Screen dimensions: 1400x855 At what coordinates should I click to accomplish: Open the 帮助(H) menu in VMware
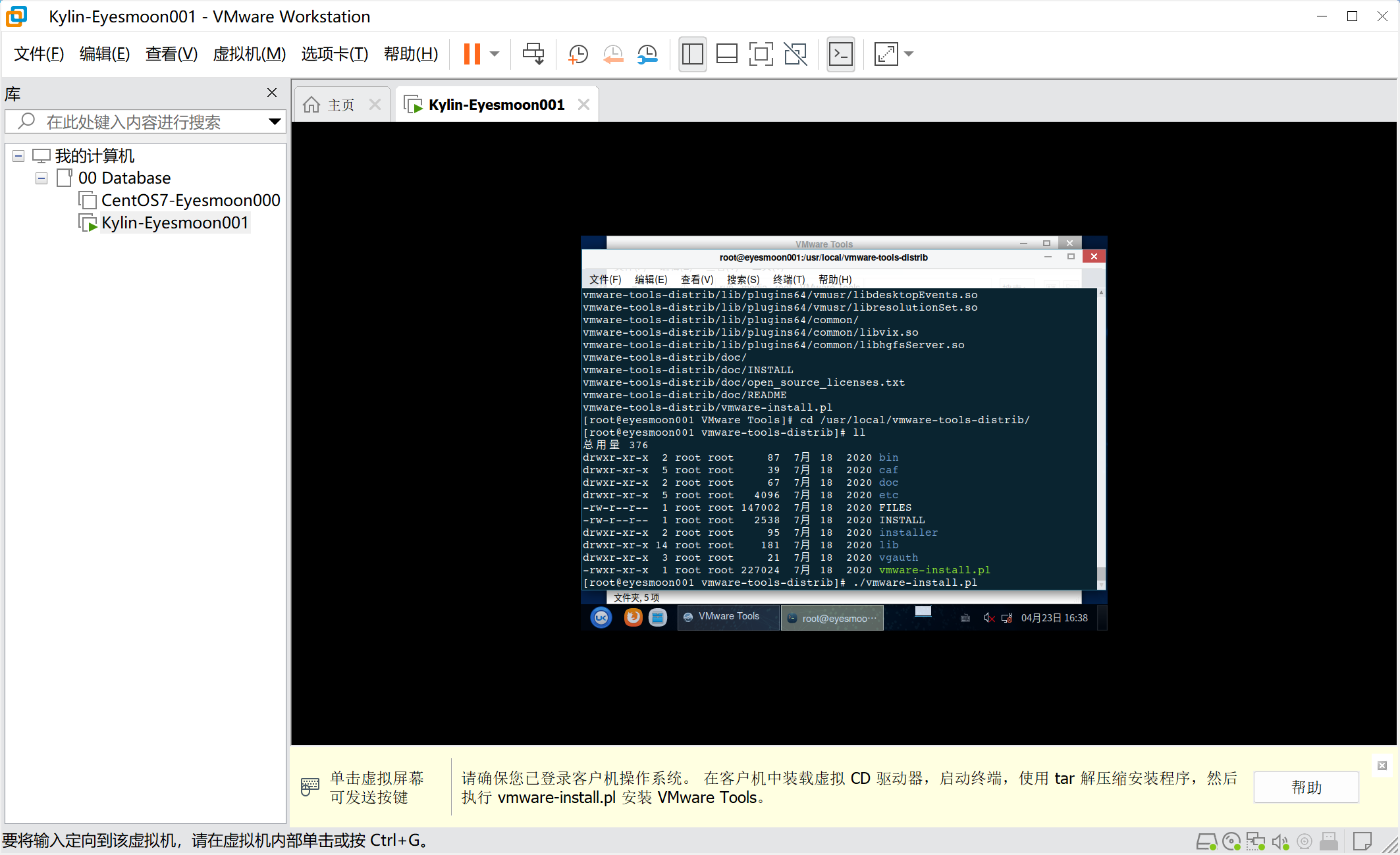click(x=411, y=54)
